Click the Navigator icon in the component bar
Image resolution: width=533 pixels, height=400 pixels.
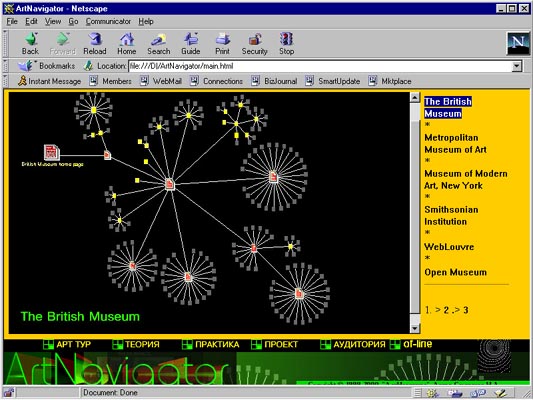432,393
